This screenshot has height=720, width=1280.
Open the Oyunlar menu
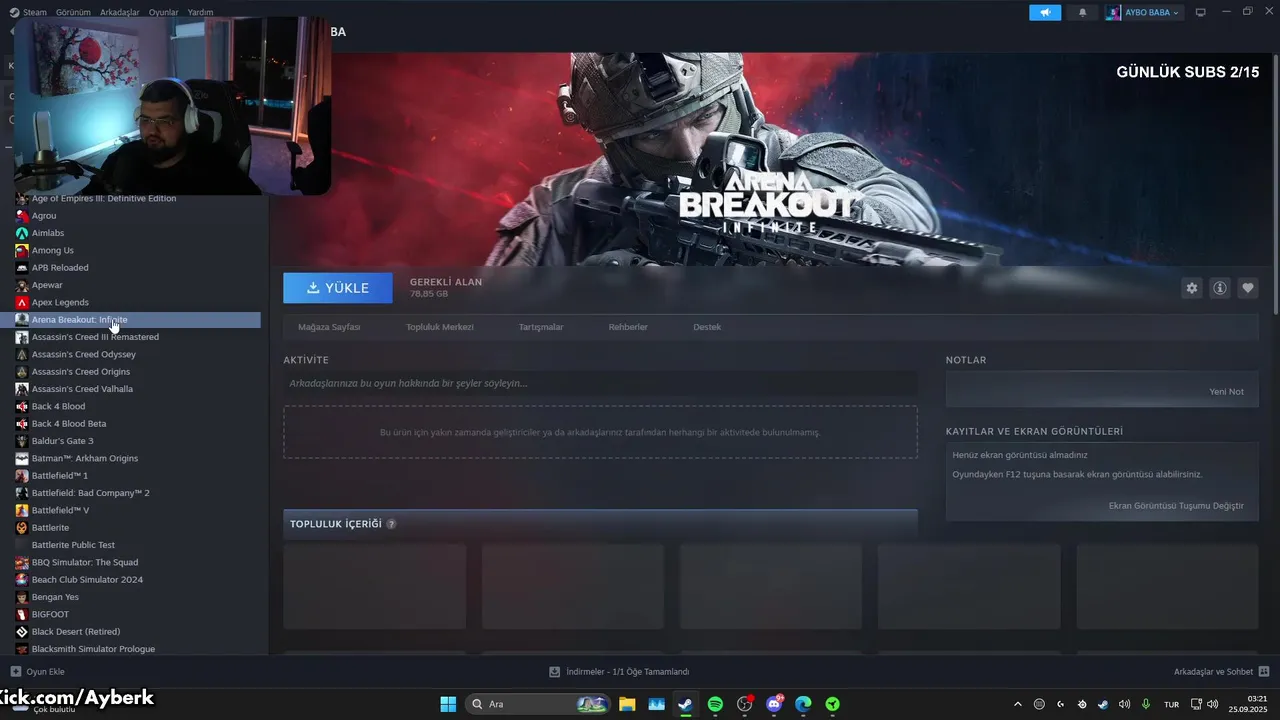tap(164, 12)
